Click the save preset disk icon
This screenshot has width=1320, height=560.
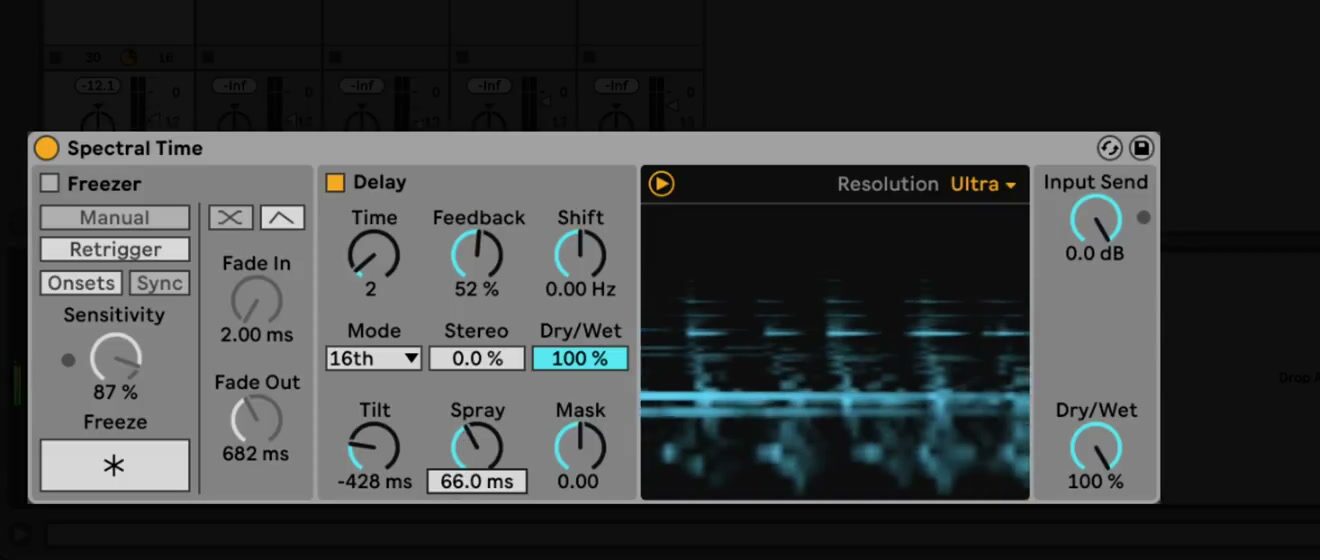tap(1142, 148)
